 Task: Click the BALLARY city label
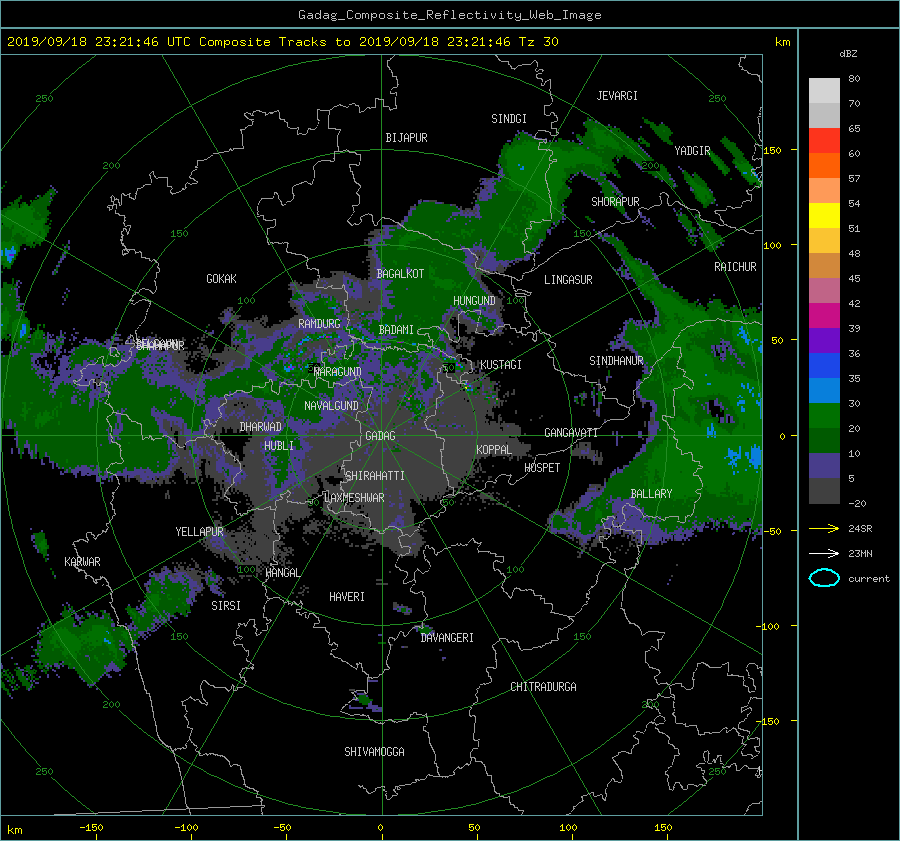(x=651, y=494)
